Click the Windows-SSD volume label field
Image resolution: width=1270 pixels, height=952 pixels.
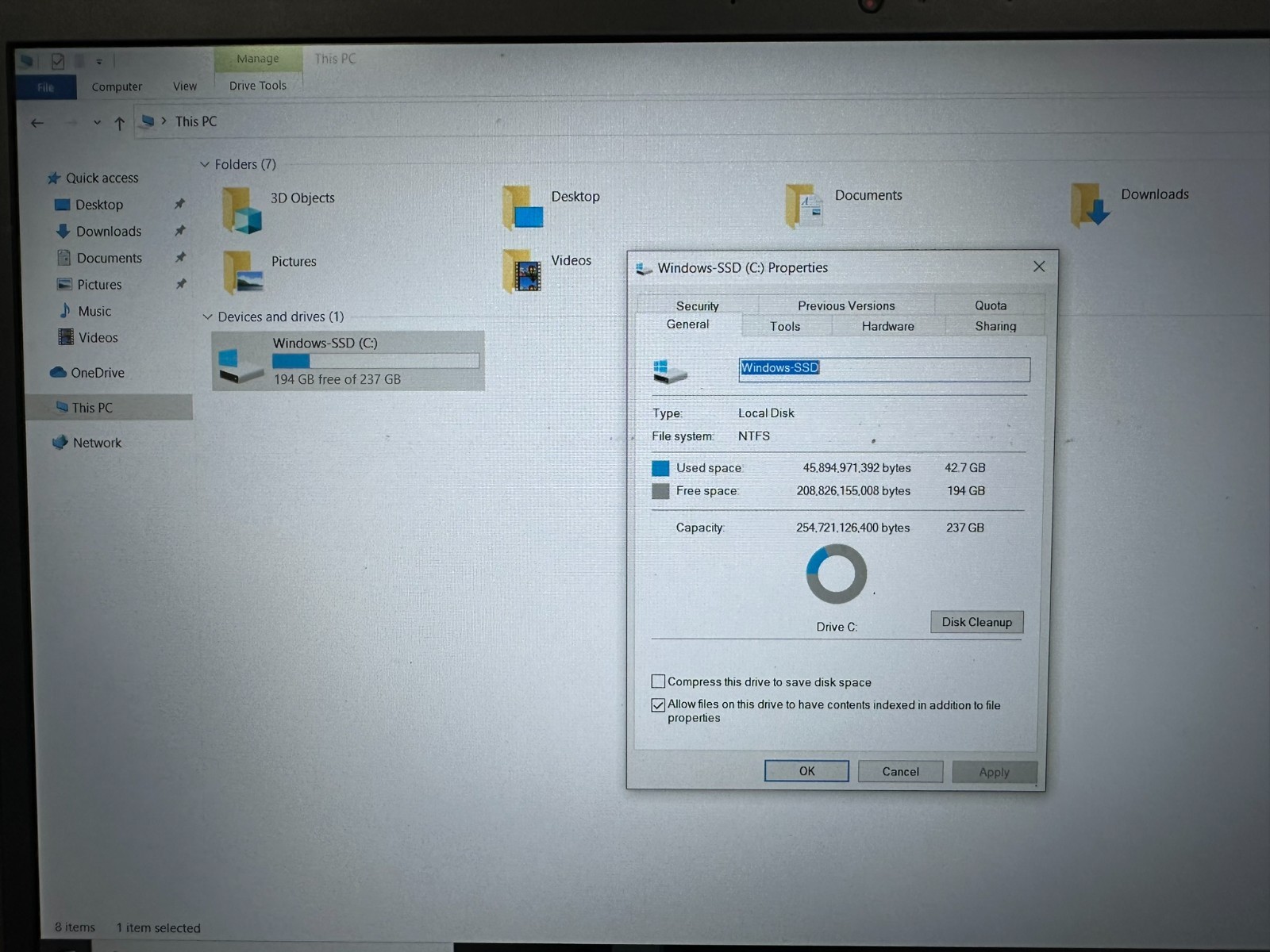[x=884, y=369]
